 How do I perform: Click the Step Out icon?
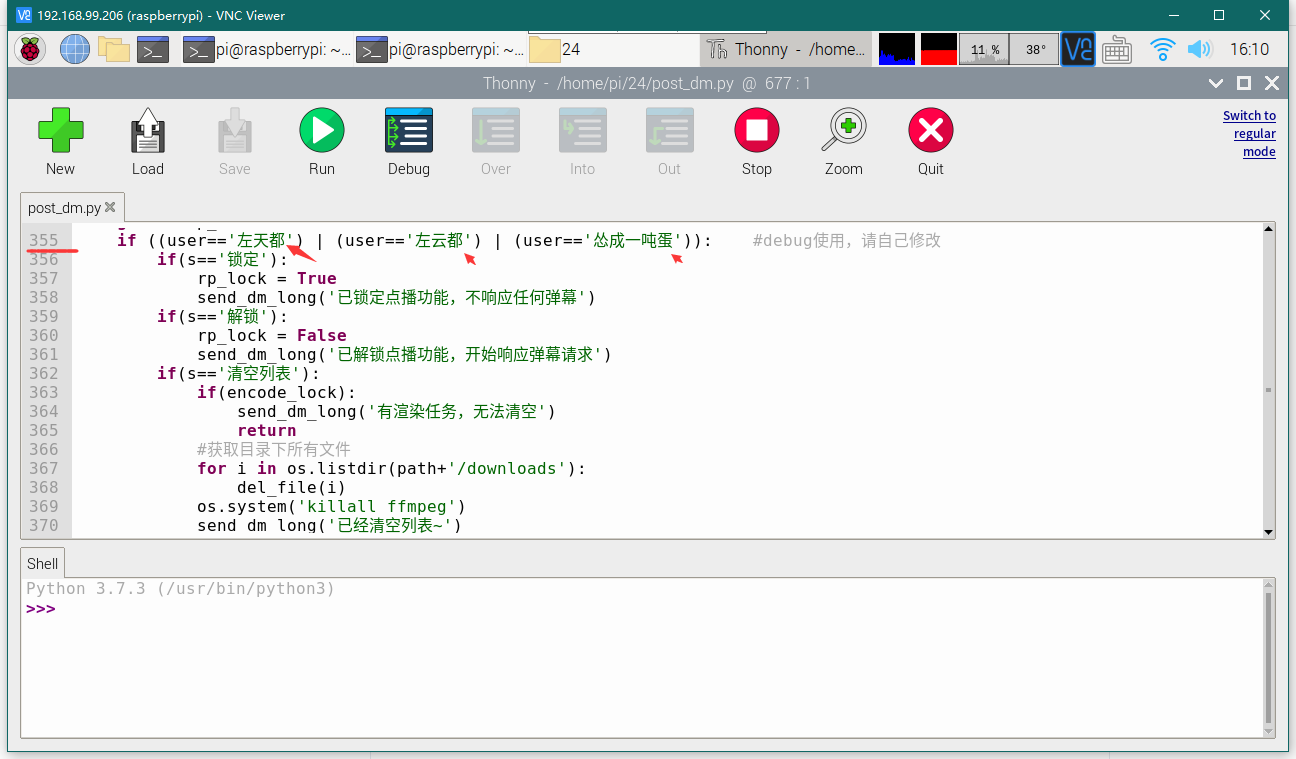tap(670, 131)
